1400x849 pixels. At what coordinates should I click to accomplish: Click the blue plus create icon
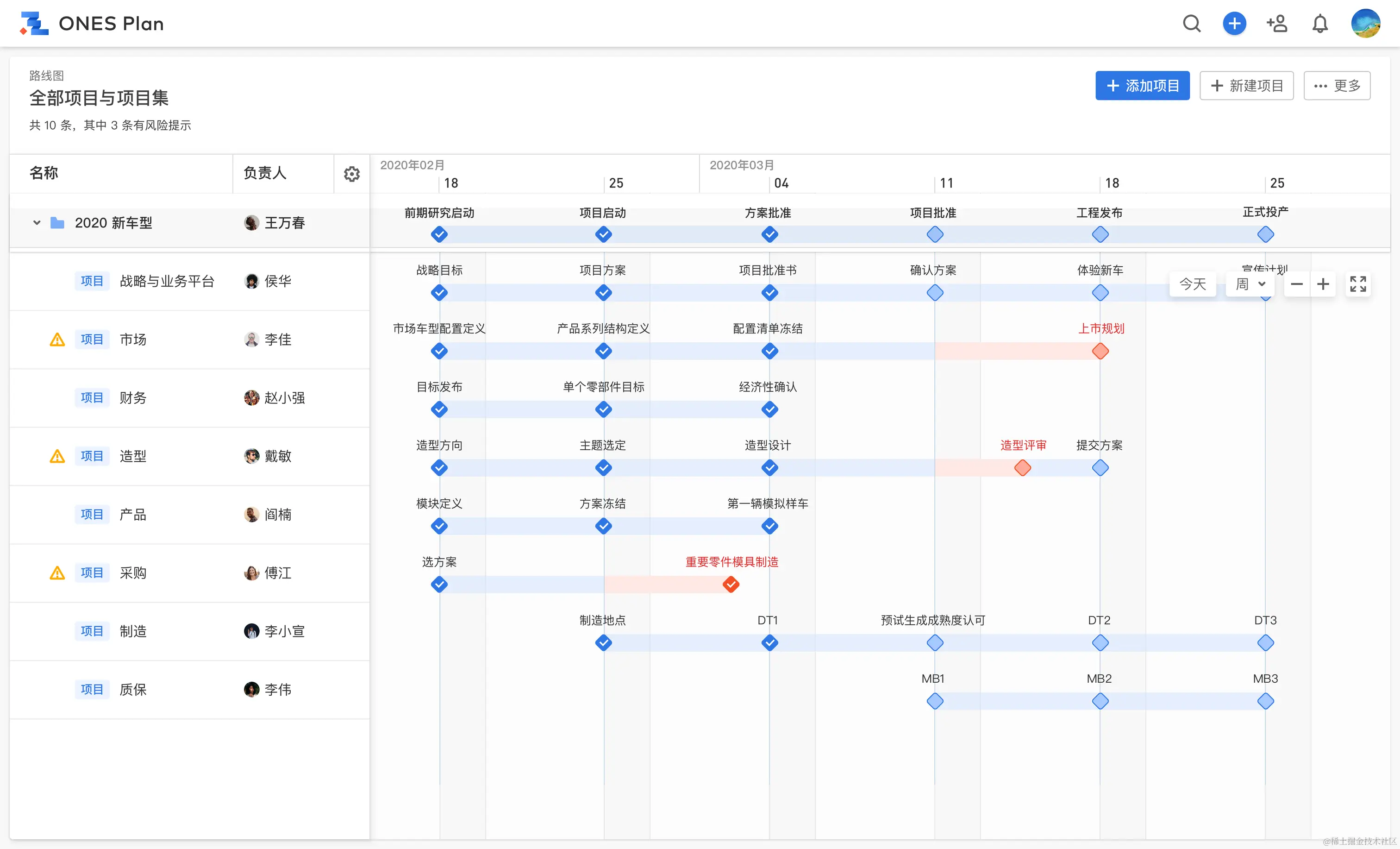(1234, 24)
